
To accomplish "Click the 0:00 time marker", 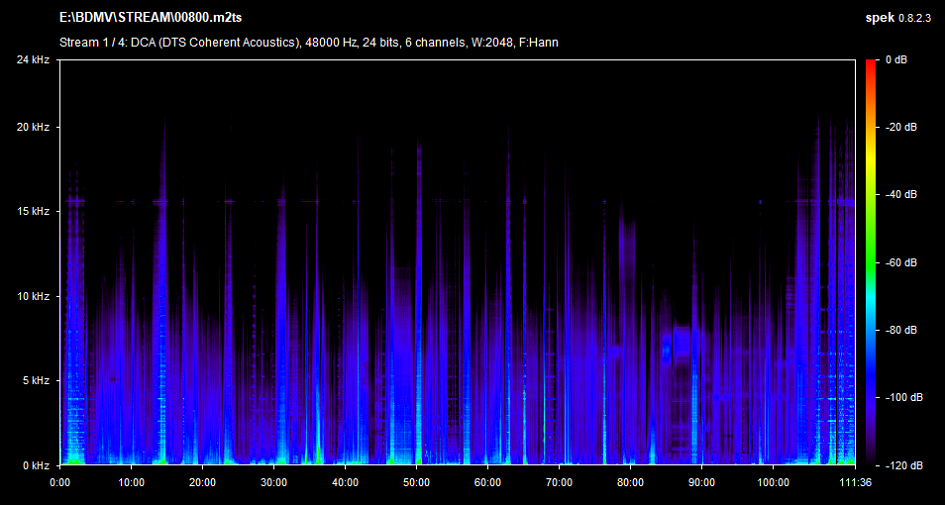I will point(60,482).
